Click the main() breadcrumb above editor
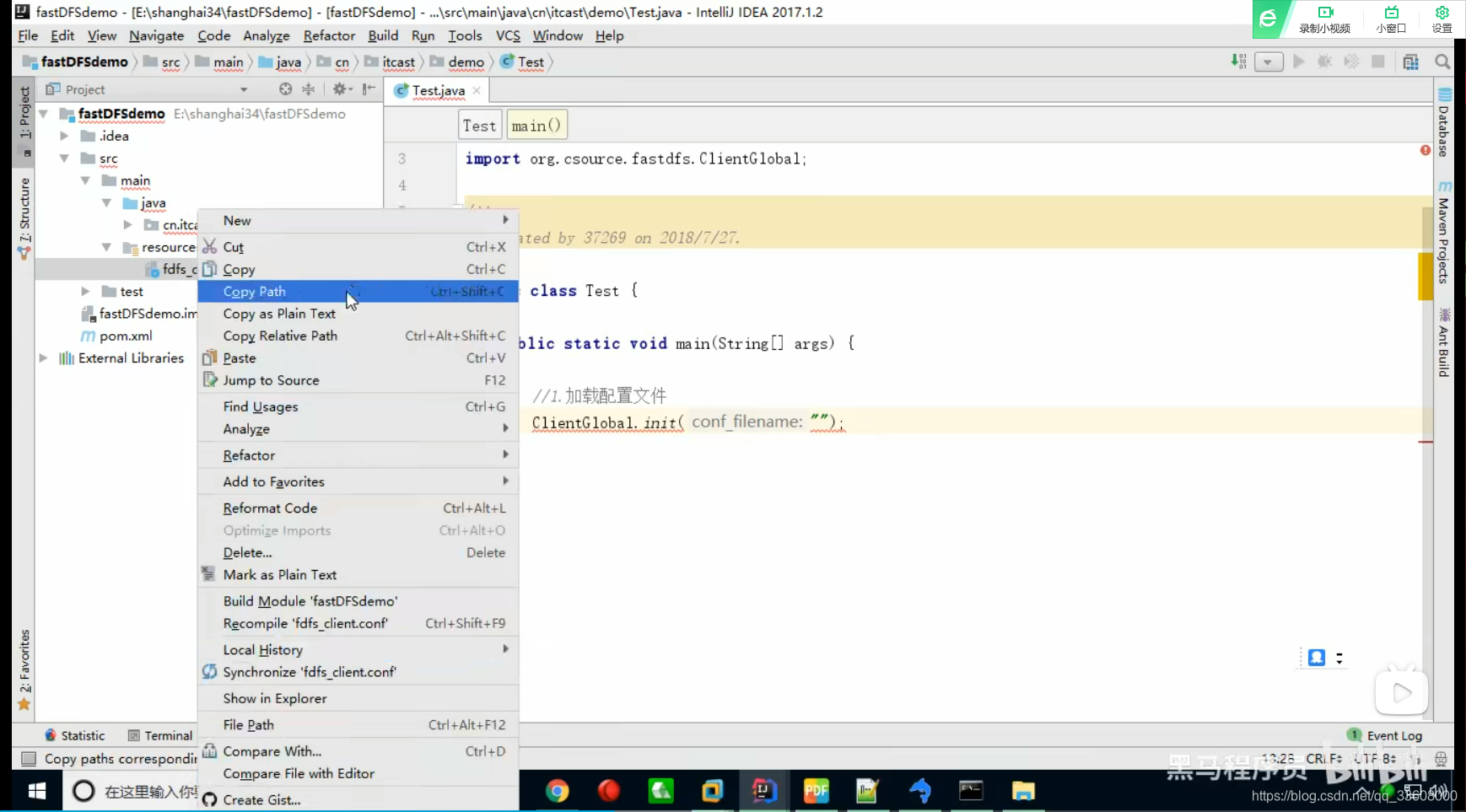 [x=536, y=126]
